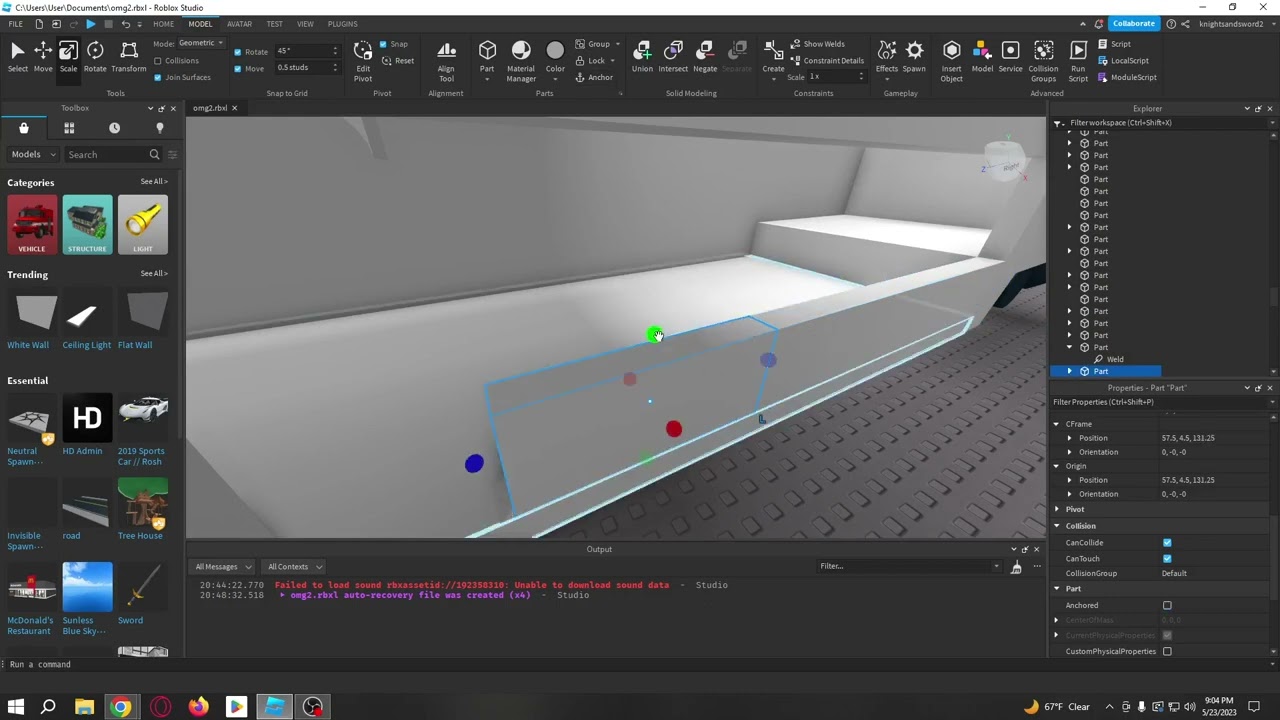Screen dimensions: 1280x720
Task: Reset the pivot with Reset button
Action: [x=398, y=61]
